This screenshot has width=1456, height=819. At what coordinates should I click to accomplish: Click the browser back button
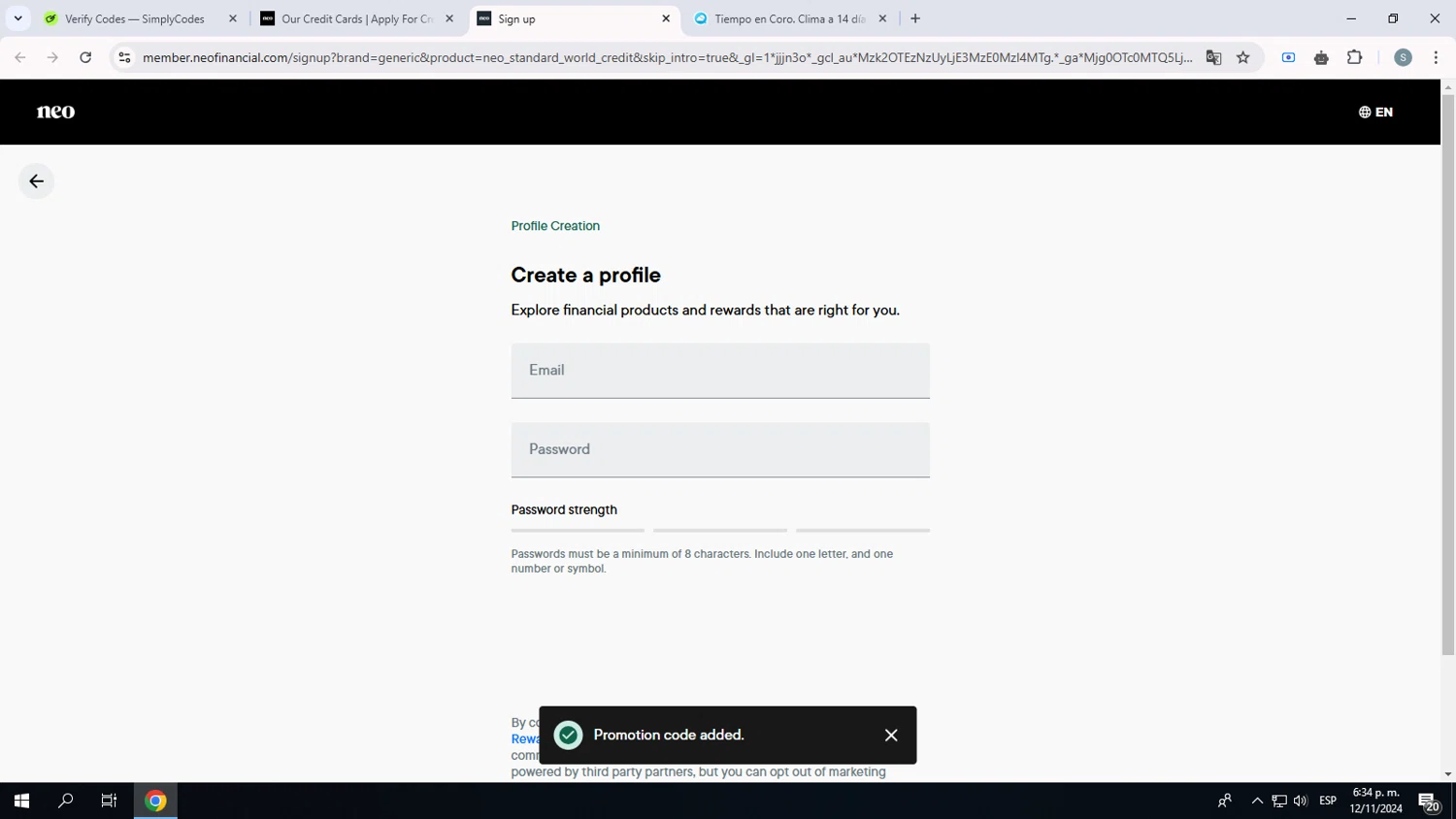click(20, 57)
